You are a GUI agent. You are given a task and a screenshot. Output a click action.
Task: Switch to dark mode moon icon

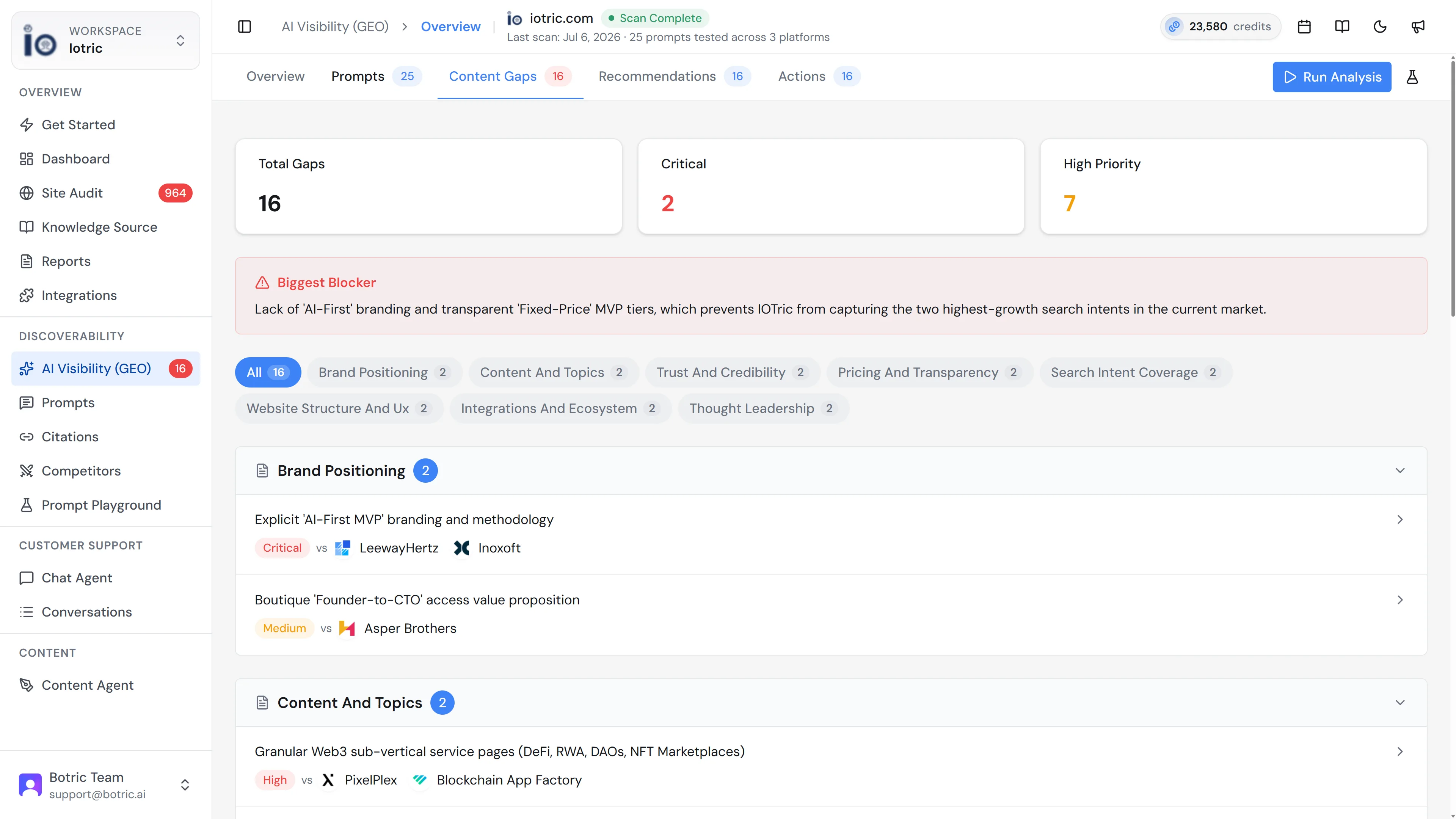tap(1380, 27)
